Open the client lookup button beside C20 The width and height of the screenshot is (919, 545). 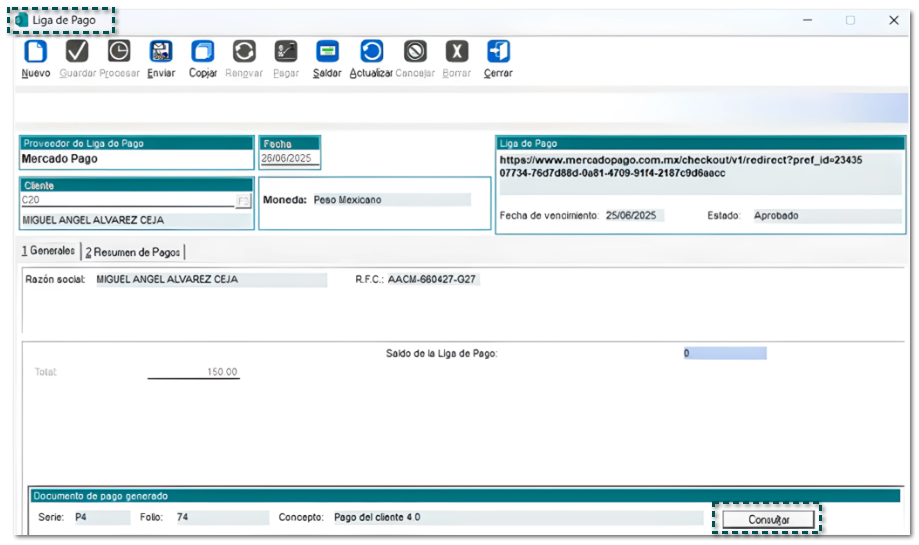click(x=243, y=201)
